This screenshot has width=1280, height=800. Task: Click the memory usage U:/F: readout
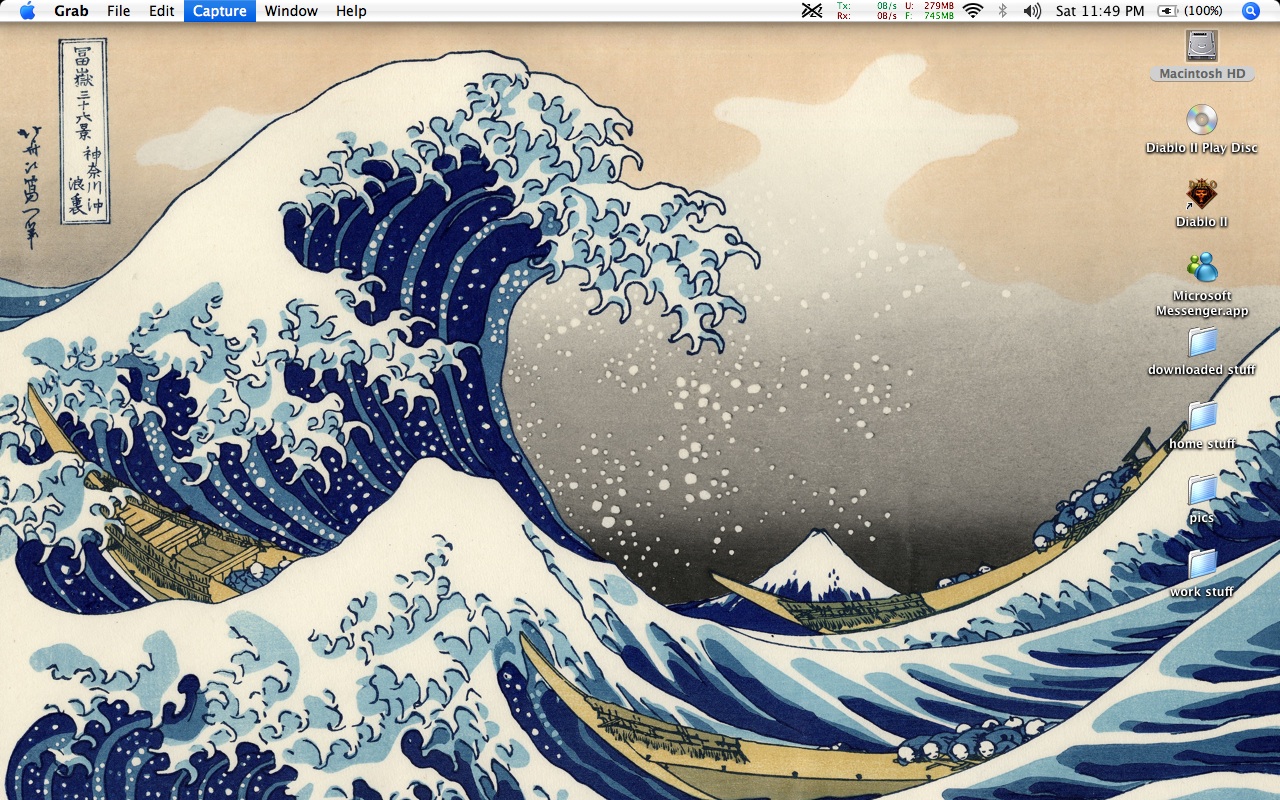click(929, 11)
